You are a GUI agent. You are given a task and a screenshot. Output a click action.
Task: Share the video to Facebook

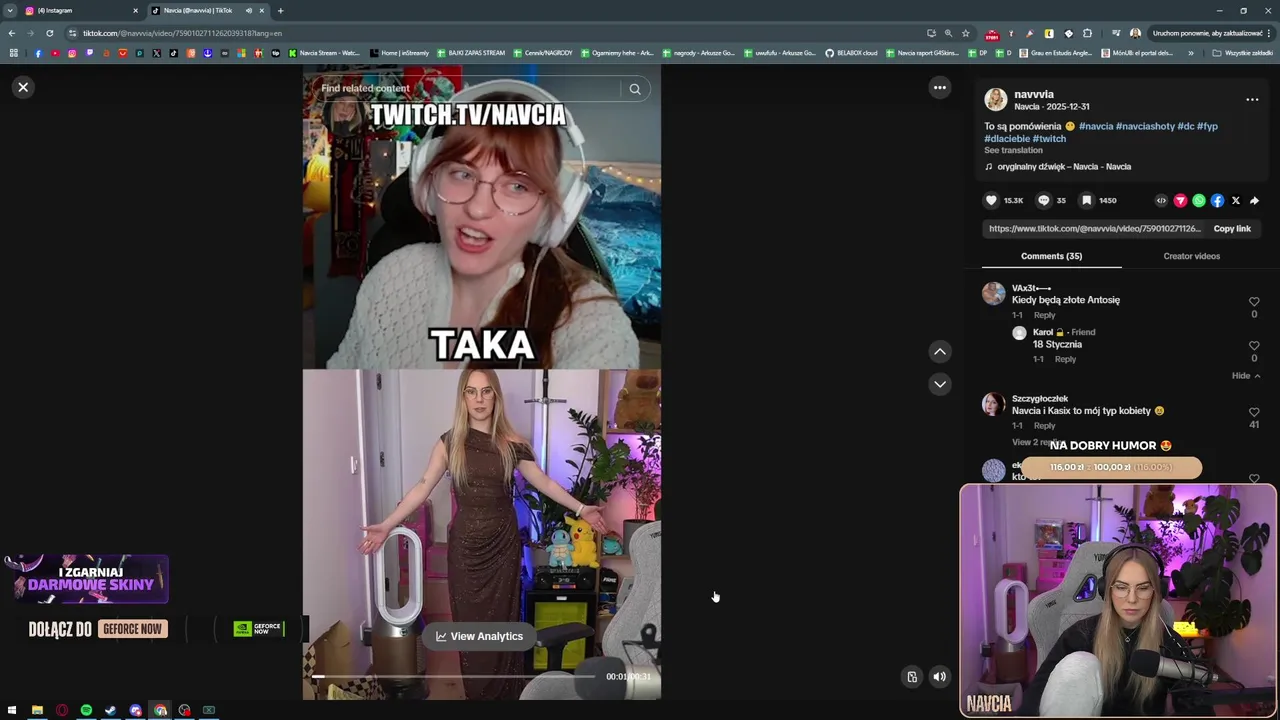pos(1217,201)
